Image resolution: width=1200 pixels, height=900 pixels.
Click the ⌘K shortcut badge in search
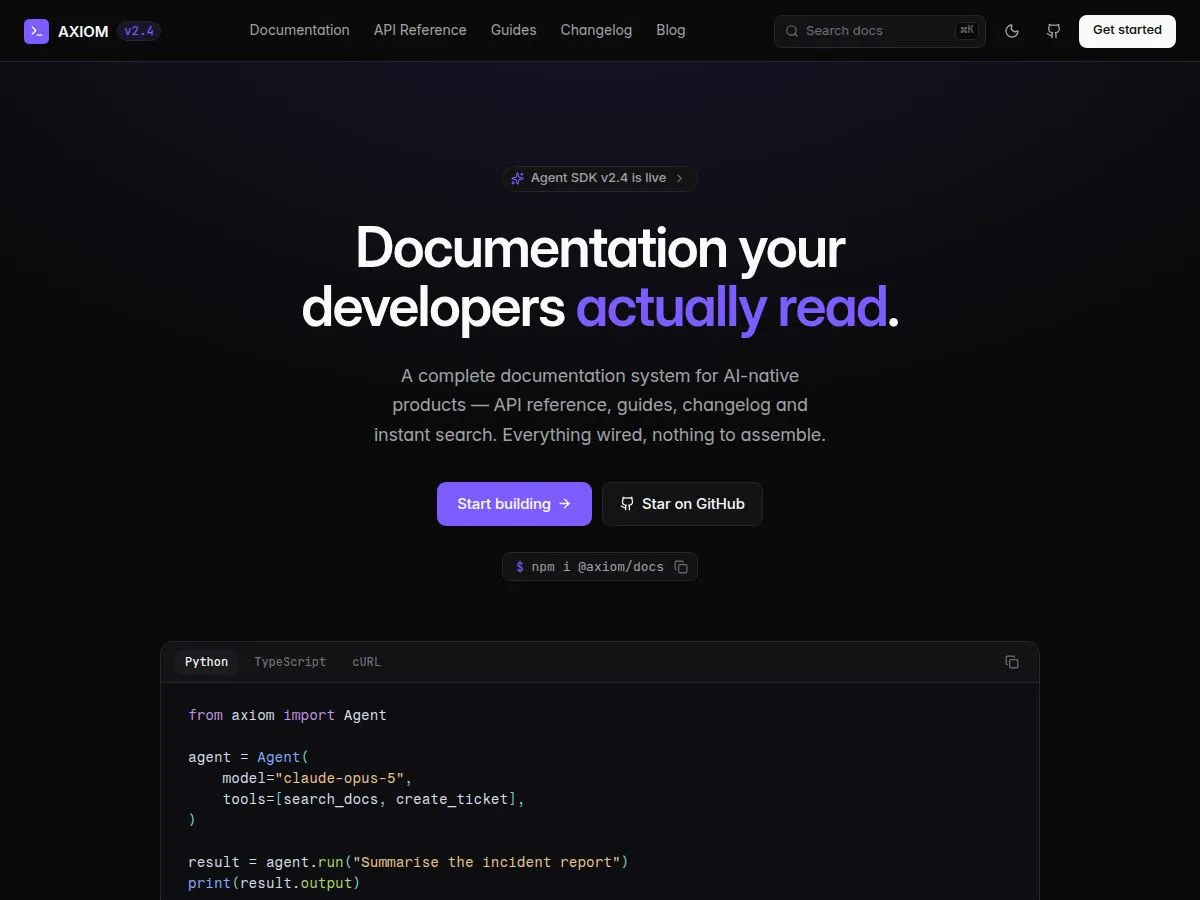(966, 31)
